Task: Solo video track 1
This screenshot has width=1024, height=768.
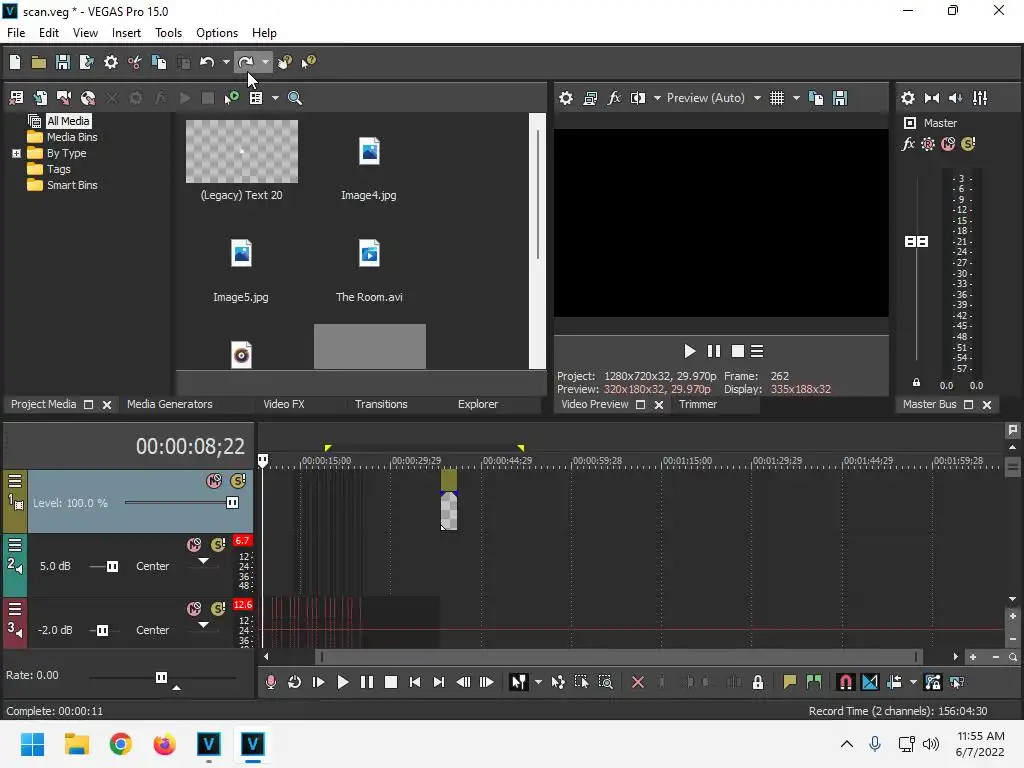Action: point(238,481)
